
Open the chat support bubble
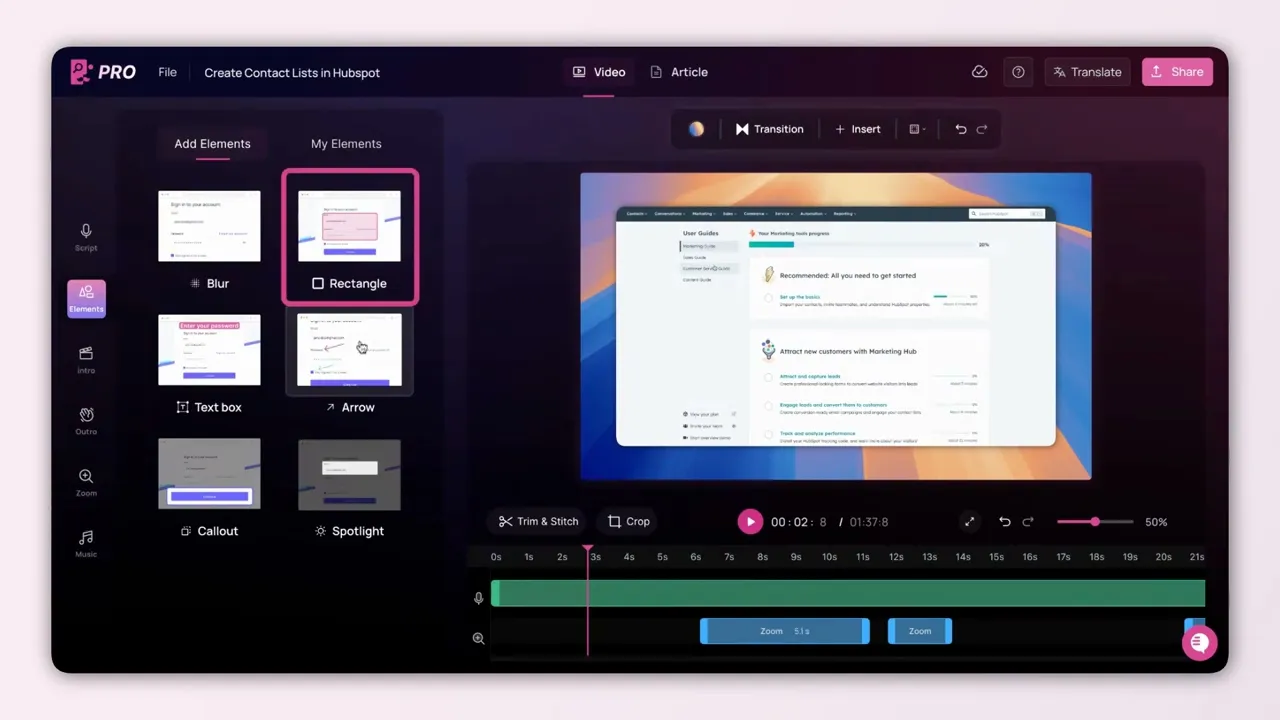point(1199,642)
